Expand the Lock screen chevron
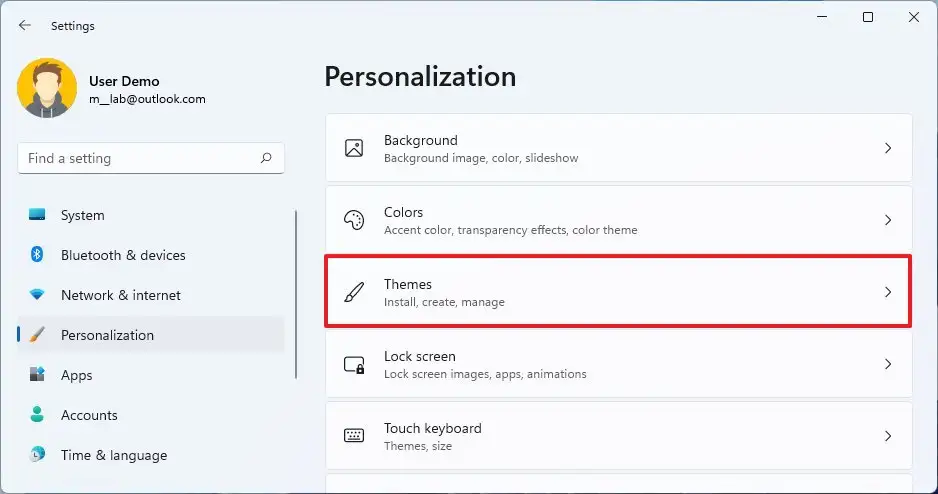Viewport: 938px width, 494px height. [x=887, y=364]
